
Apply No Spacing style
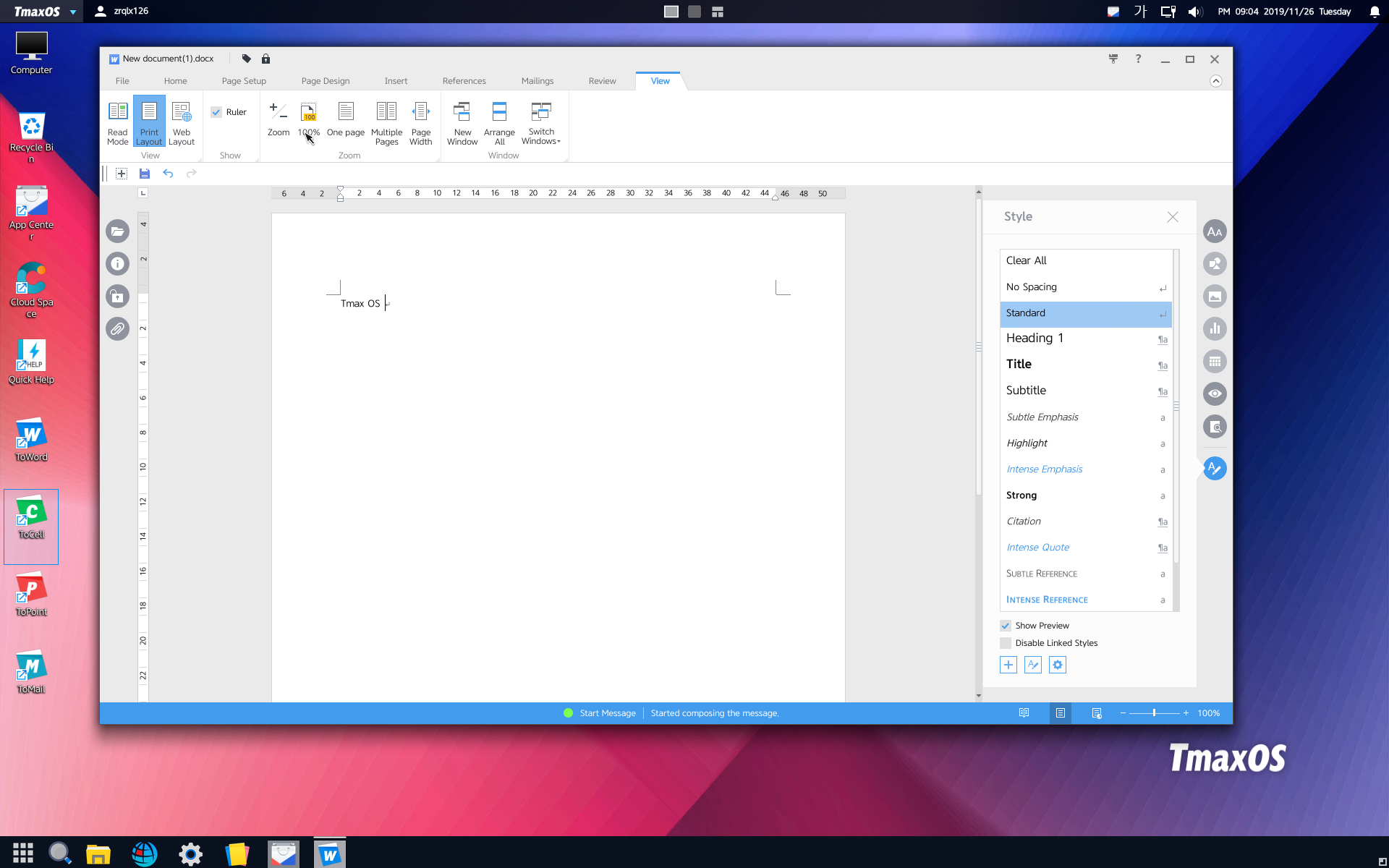click(x=1085, y=287)
